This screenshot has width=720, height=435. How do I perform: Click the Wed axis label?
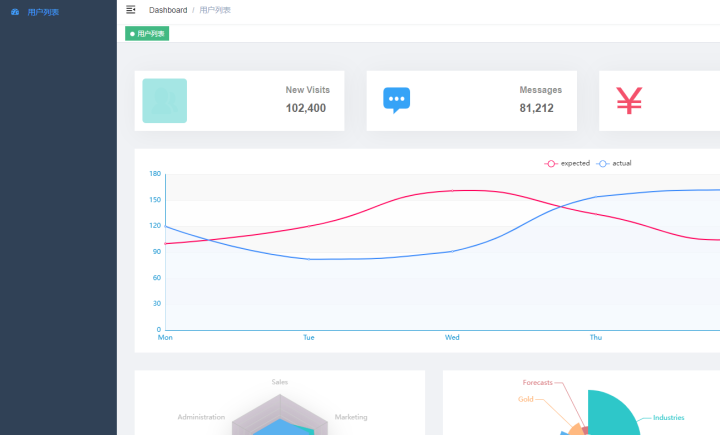[452, 337]
